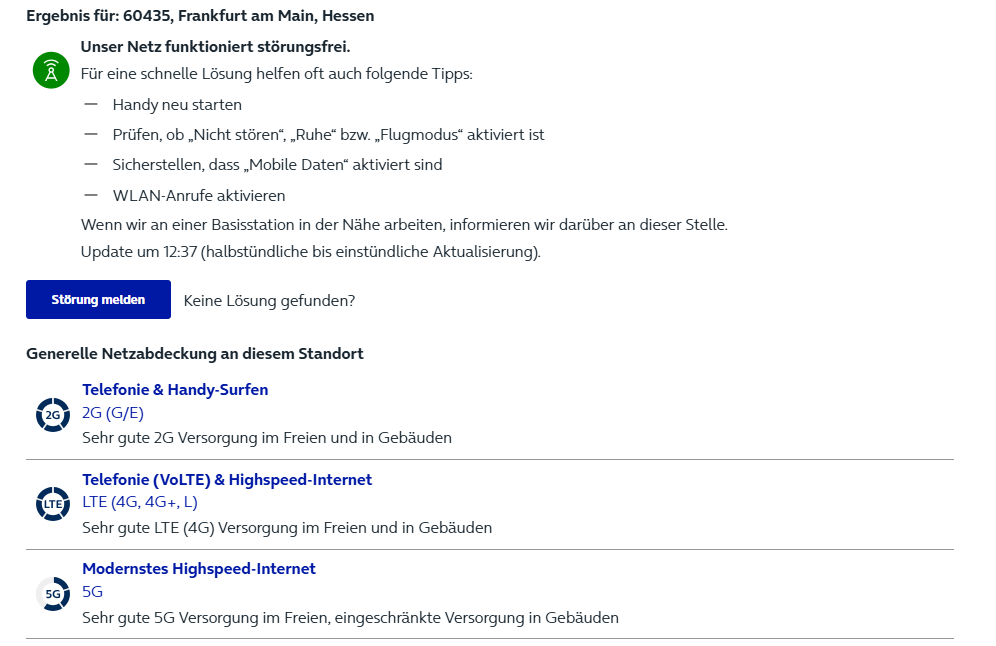Image resolution: width=996 pixels, height=646 pixels.
Task: Select the LTE (4G, 4G+, L) link
Action: 140,502
